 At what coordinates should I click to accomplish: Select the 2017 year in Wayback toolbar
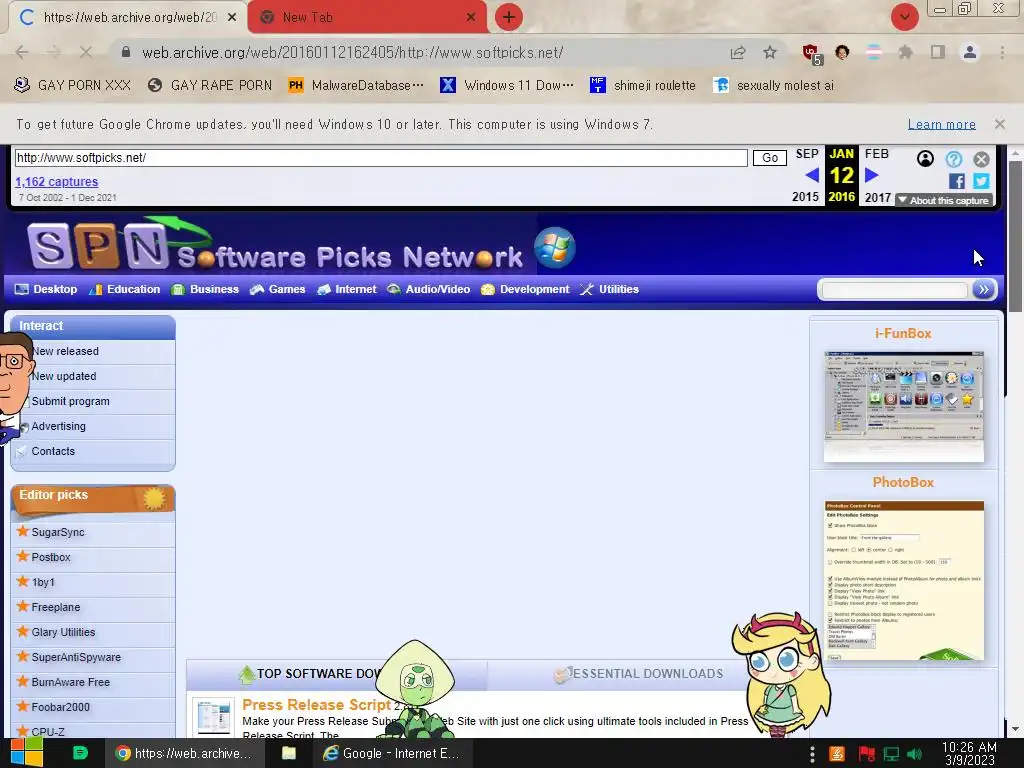(x=878, y=197)
